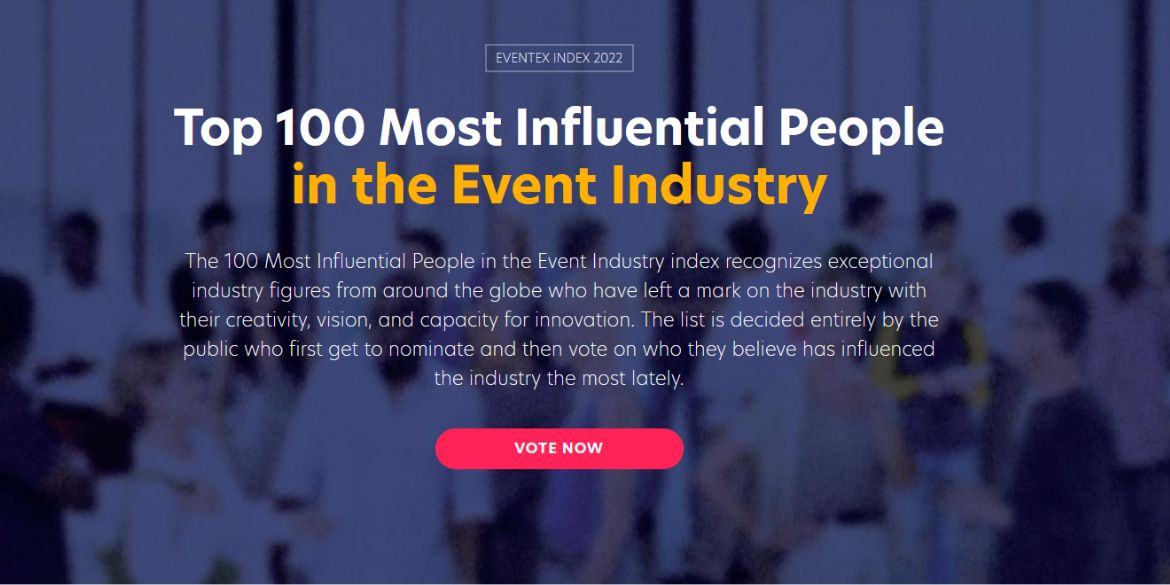
Task: Click "lately" at the paragraph's end
Action: [655, 379]
